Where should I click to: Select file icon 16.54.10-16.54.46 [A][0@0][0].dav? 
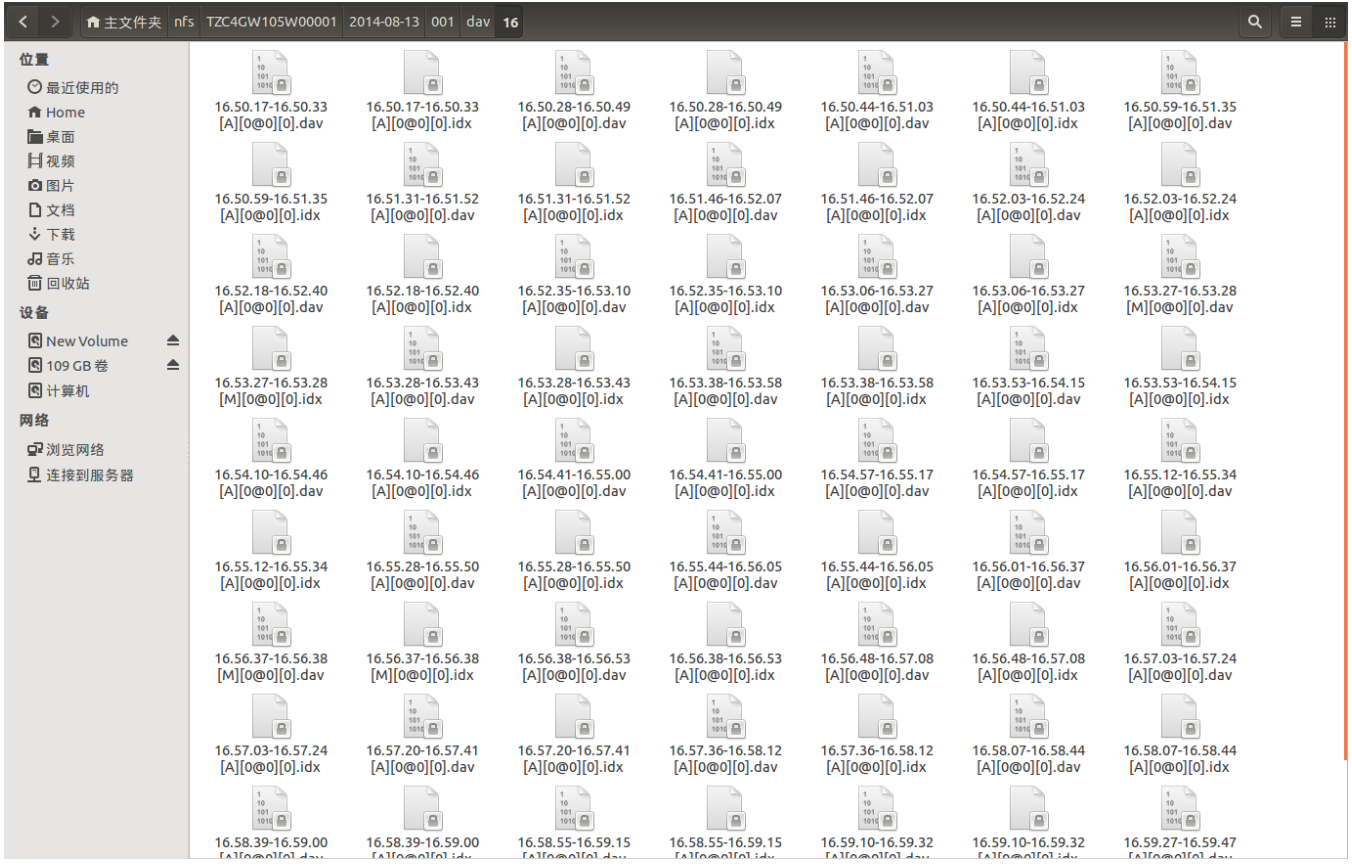click(x=270, y=441)
